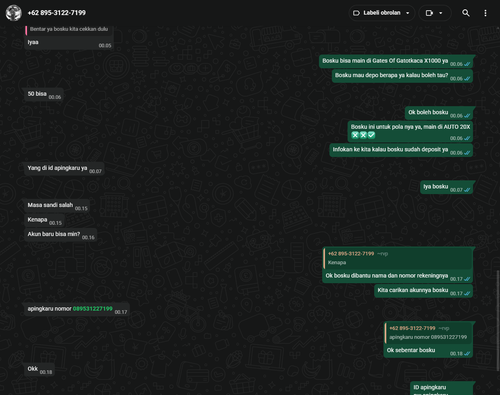Open phone number link 089531227199
The width and height of the screenshot is (500, 395).
coord(93,309)
